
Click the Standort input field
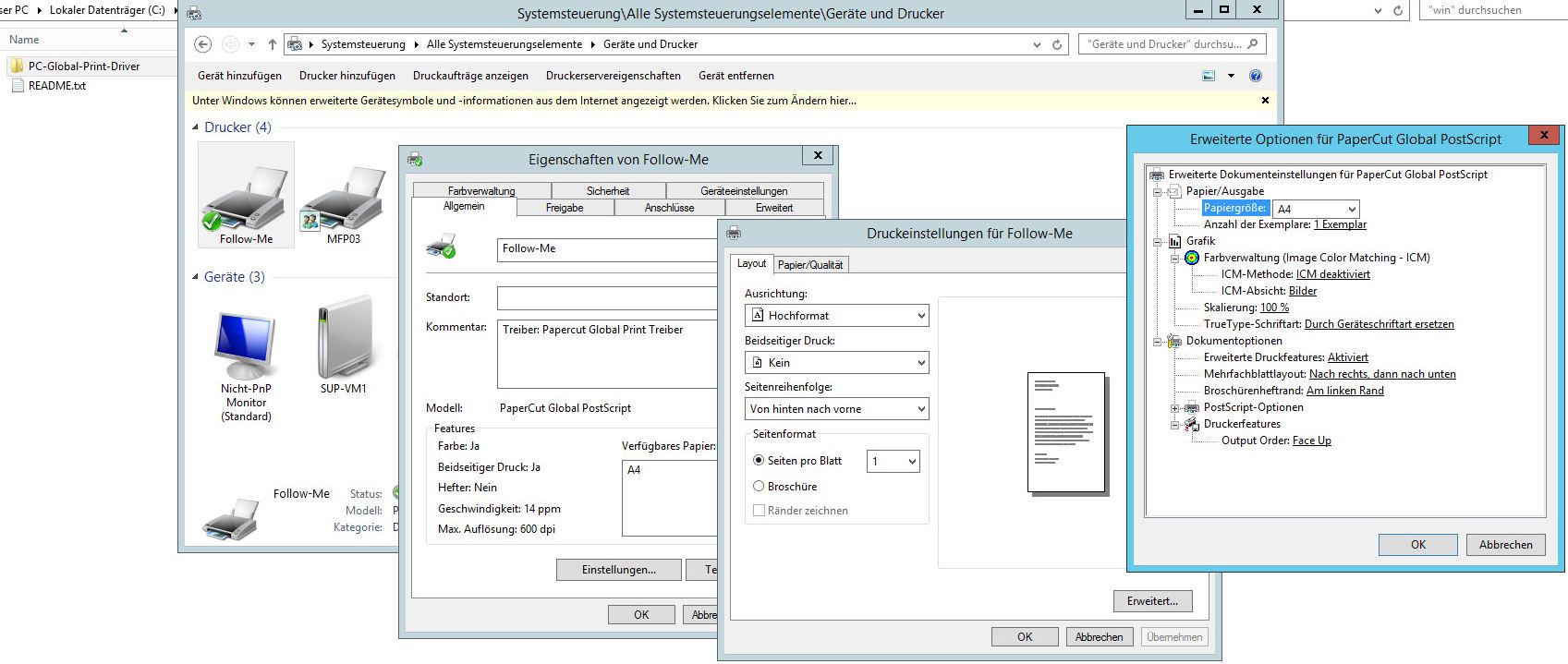607,298
